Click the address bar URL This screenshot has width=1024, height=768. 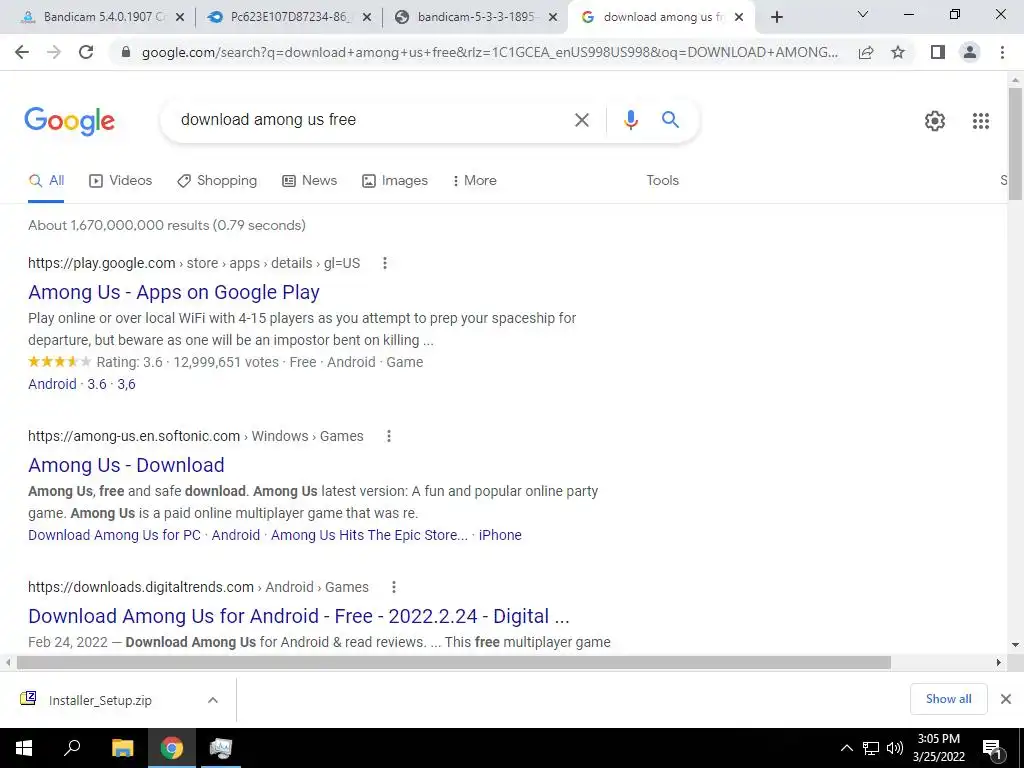click(490, 52)
